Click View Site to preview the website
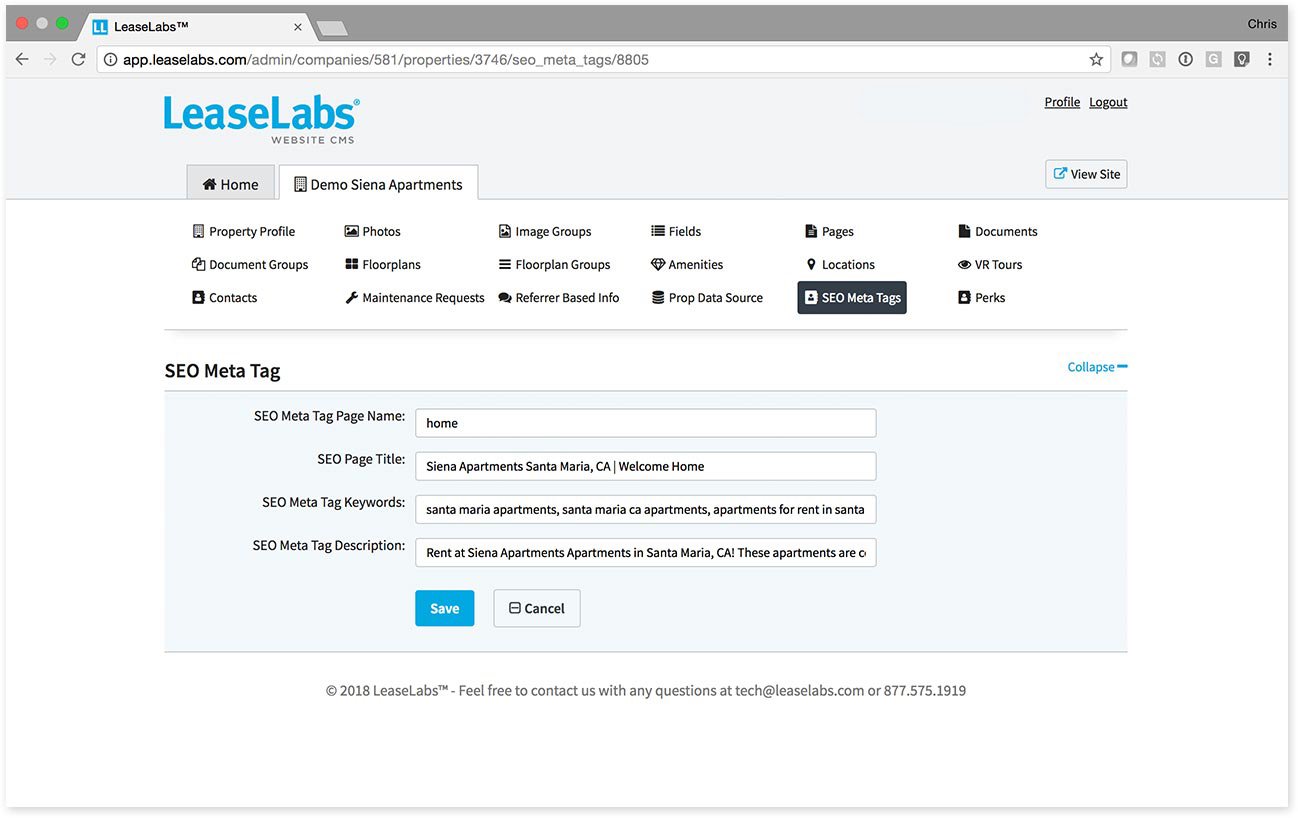This screenshot has height=818, width=1298. pyautogui.click(x=1086, y=173)
